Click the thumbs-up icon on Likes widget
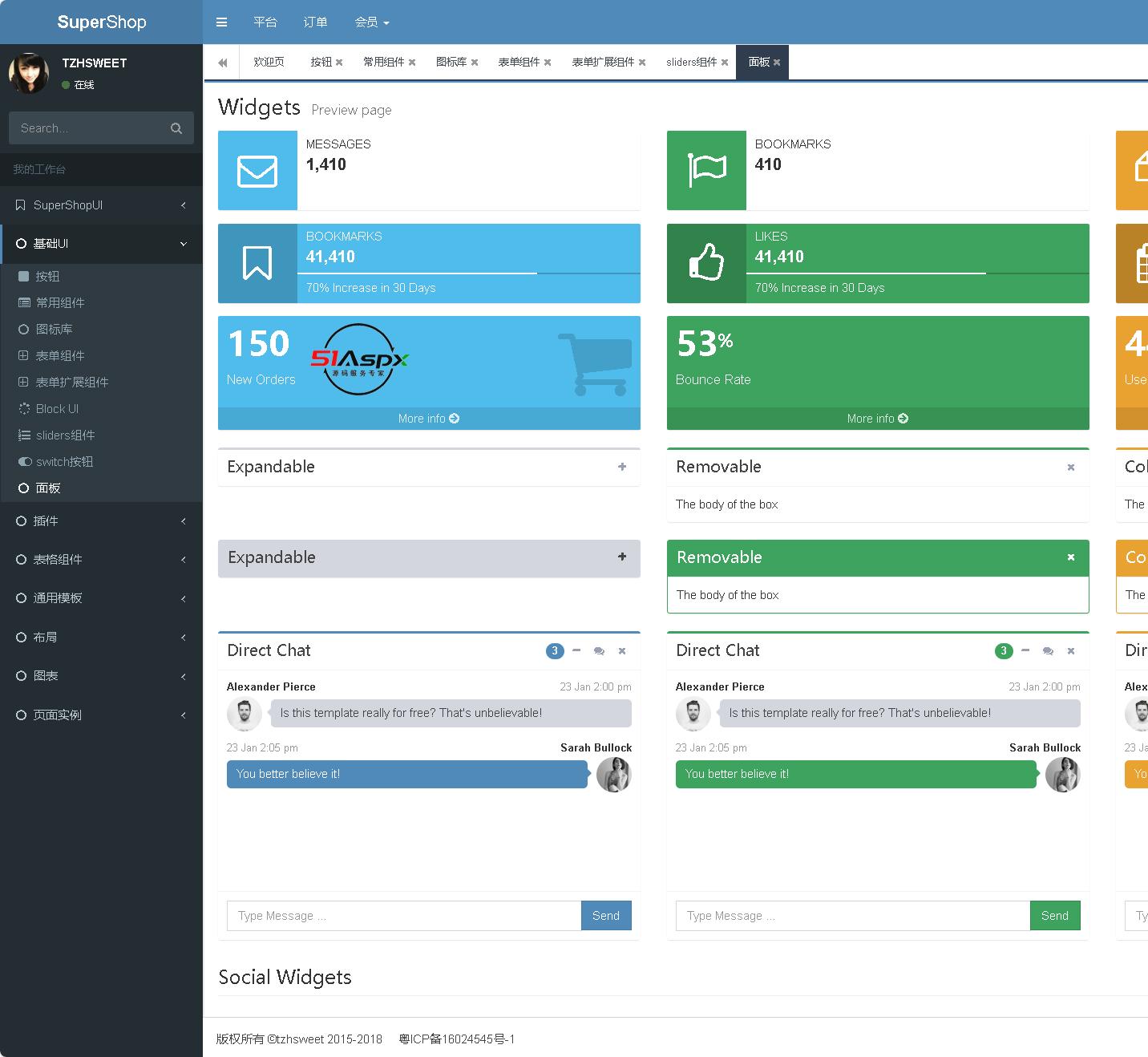This screenshot has width=1148, height=1057. (x=706, y=263)
